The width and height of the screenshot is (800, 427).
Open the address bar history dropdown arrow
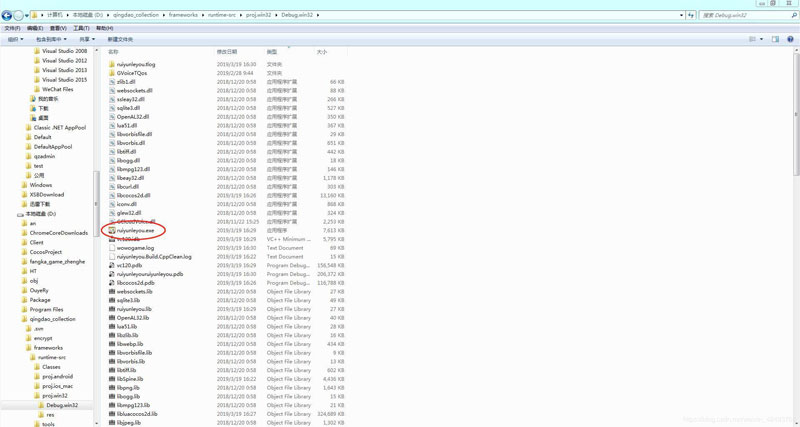[x=682, y=15]
